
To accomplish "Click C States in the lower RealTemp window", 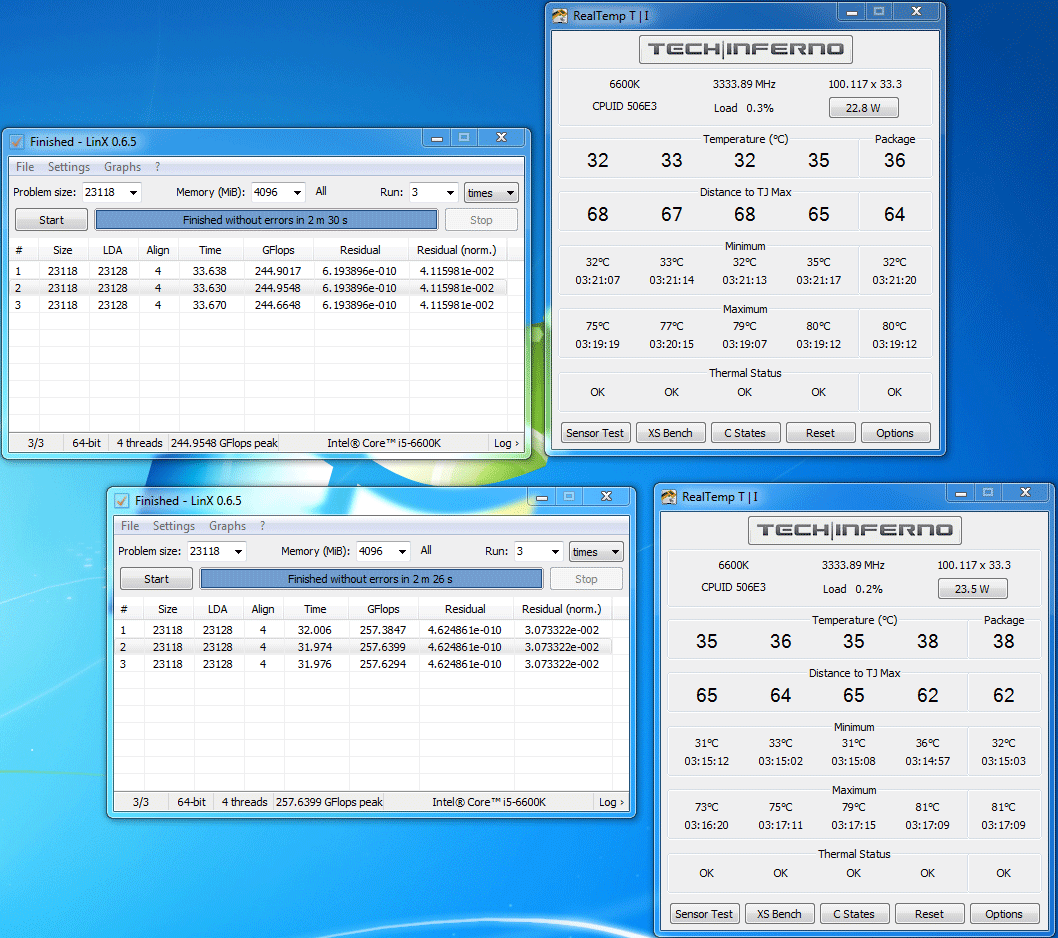I will (854, 914).
